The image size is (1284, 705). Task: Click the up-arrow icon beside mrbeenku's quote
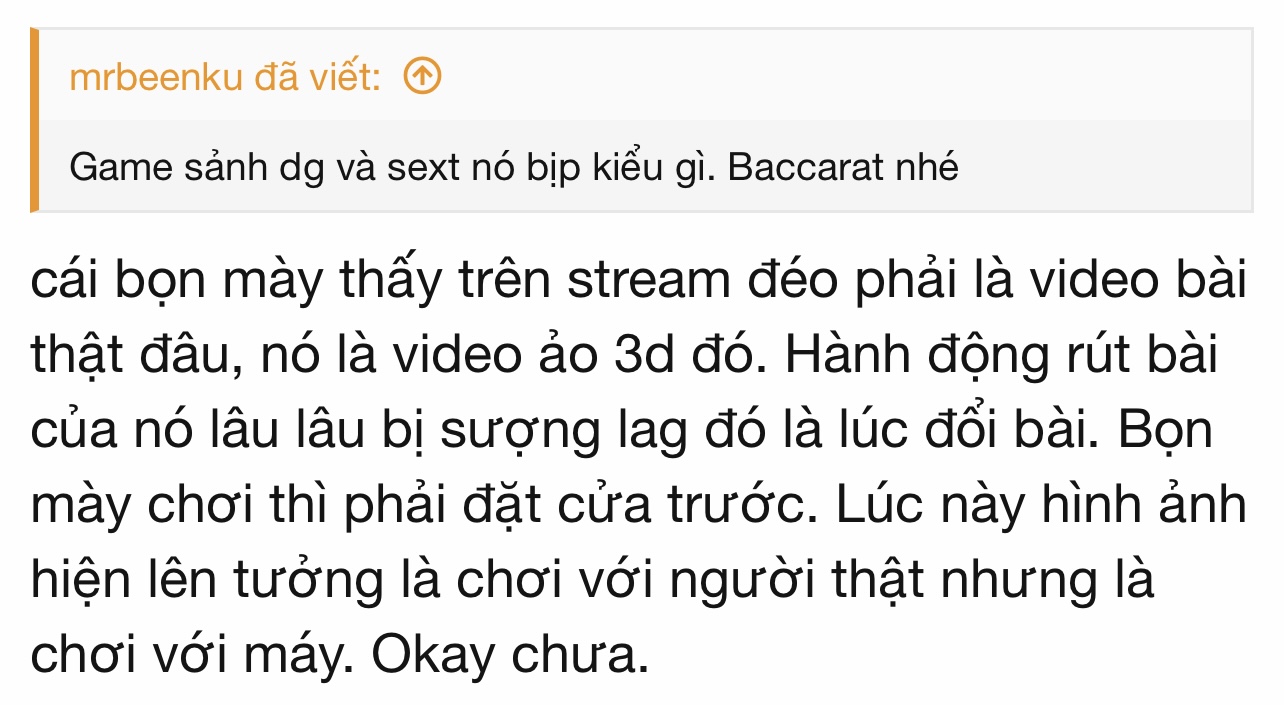pos(422,76)
